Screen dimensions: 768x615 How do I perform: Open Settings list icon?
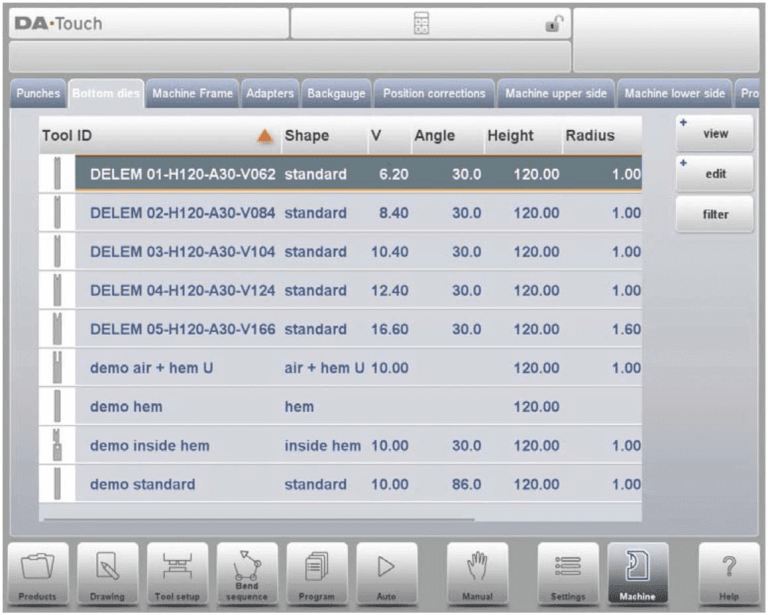click(568, 574)
